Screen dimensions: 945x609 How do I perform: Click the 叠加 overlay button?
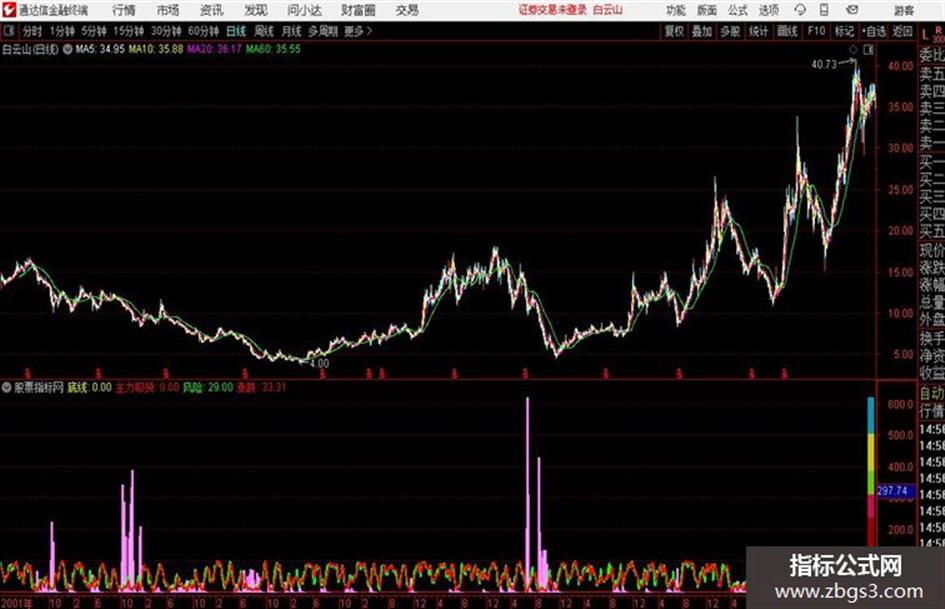(x=702, y=31)
